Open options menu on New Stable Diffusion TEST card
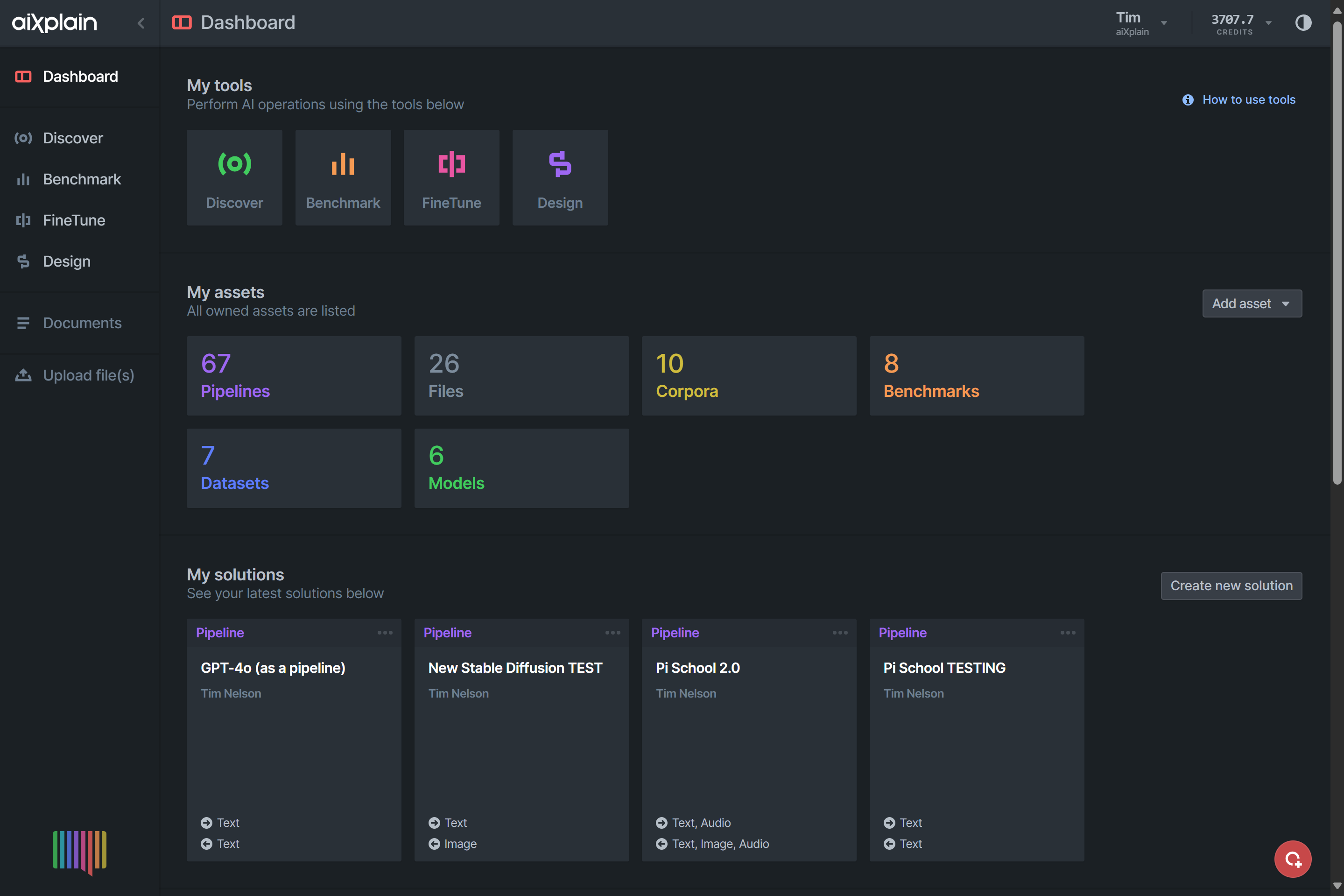Viewport: 1344px width, 896px height. tap(612, 633)
